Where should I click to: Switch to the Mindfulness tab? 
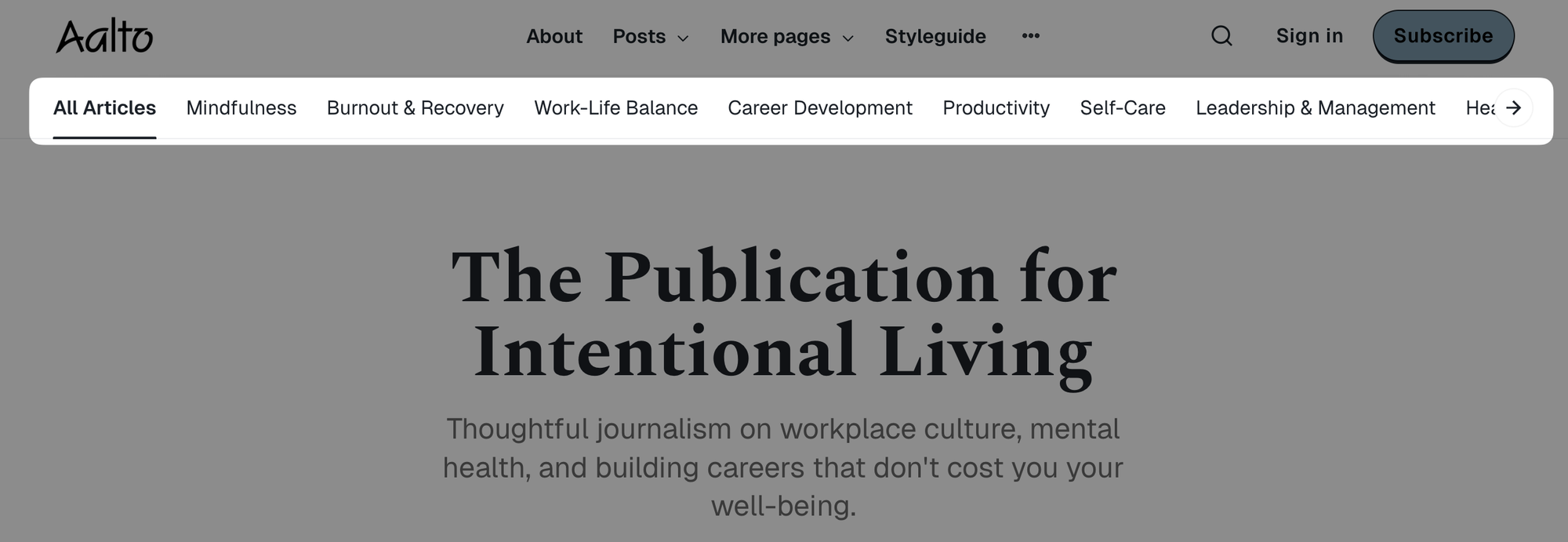tap(241, 108)
